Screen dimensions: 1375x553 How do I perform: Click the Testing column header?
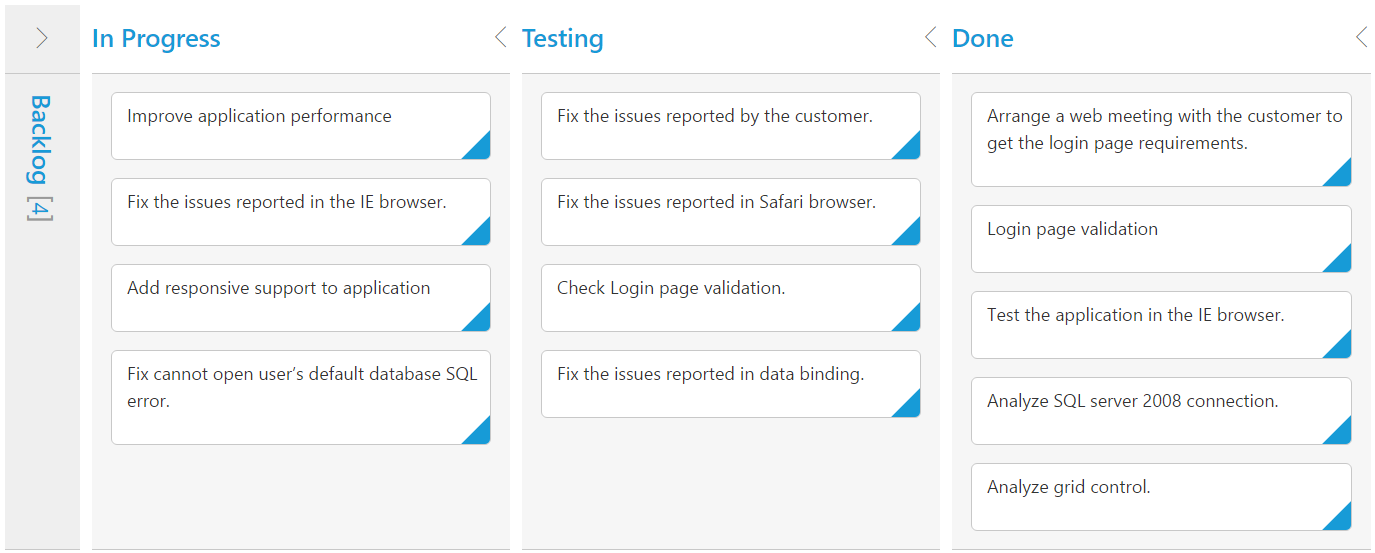coord(563,38)
